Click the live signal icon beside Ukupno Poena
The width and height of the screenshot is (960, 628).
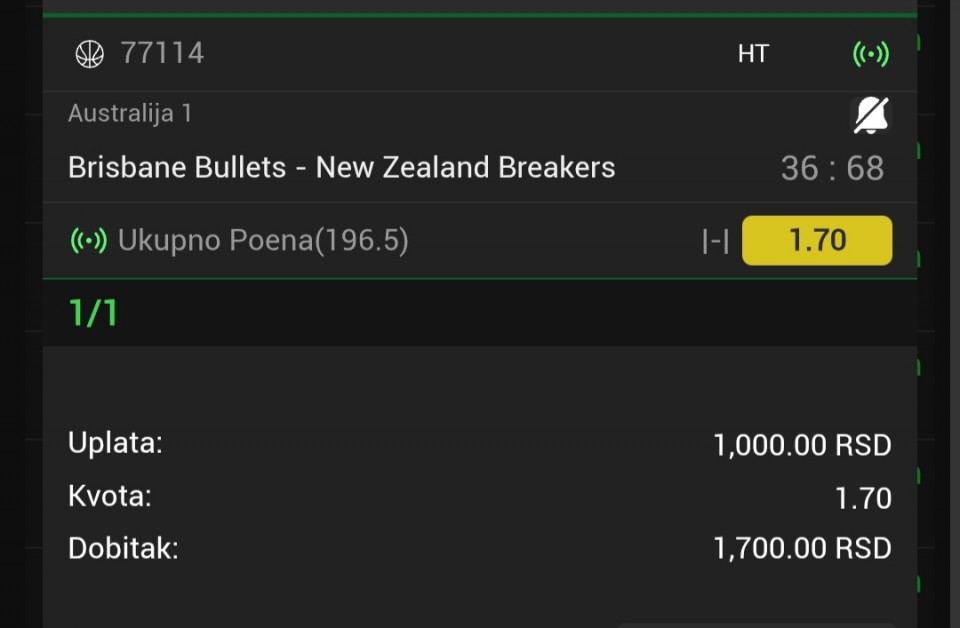tap(89, 241)
